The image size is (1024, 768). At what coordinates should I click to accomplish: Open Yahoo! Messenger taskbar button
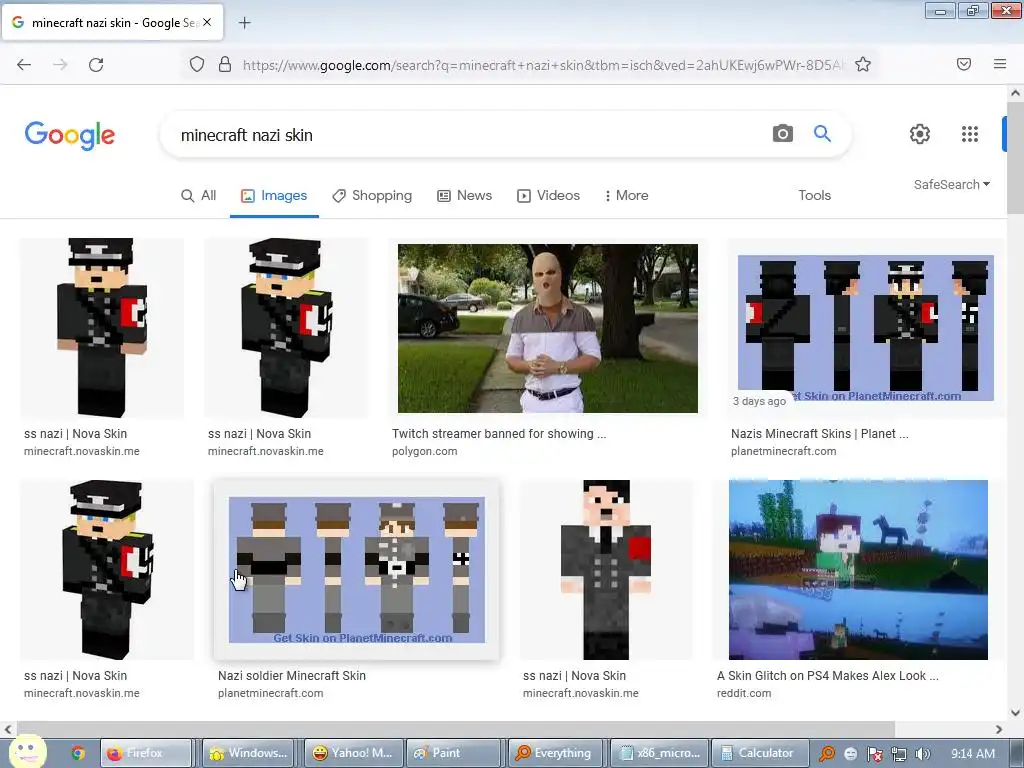353,753
